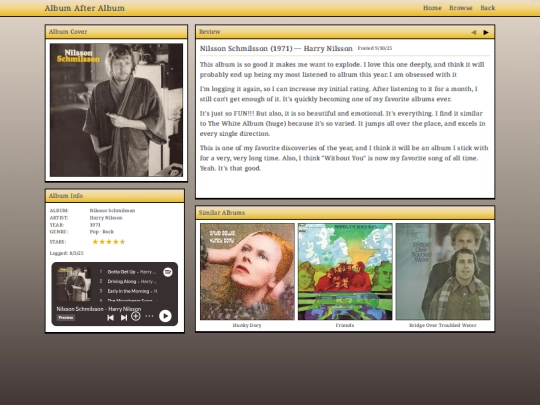Image resolution: width=540 pixels, height=405 pixels.
Task: Go Back via nav link
Action: [488, 8]
